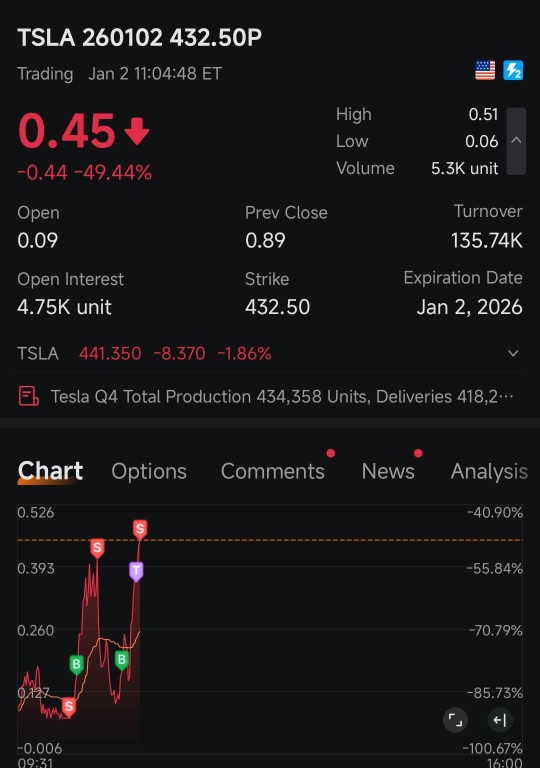Viewport: 540px width, 768px height.
Task: Tap the left green B buy marker
Action: [x=76, y=665]
